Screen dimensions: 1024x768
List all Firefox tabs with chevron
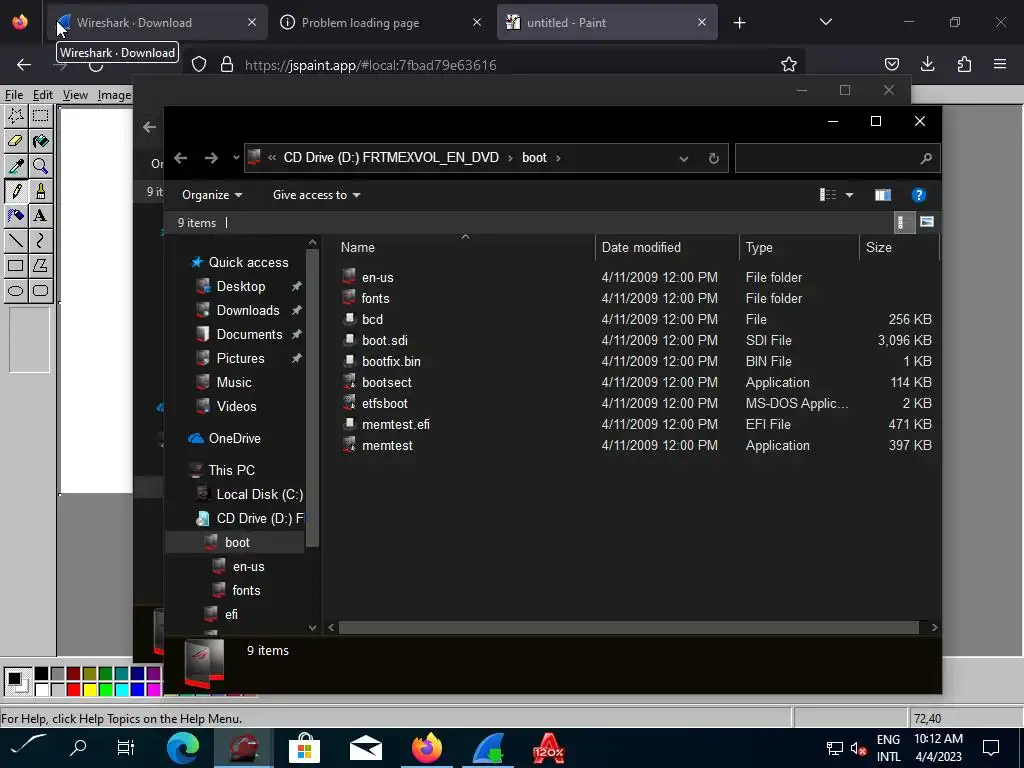pyautogui.click(x=825, y=22)
